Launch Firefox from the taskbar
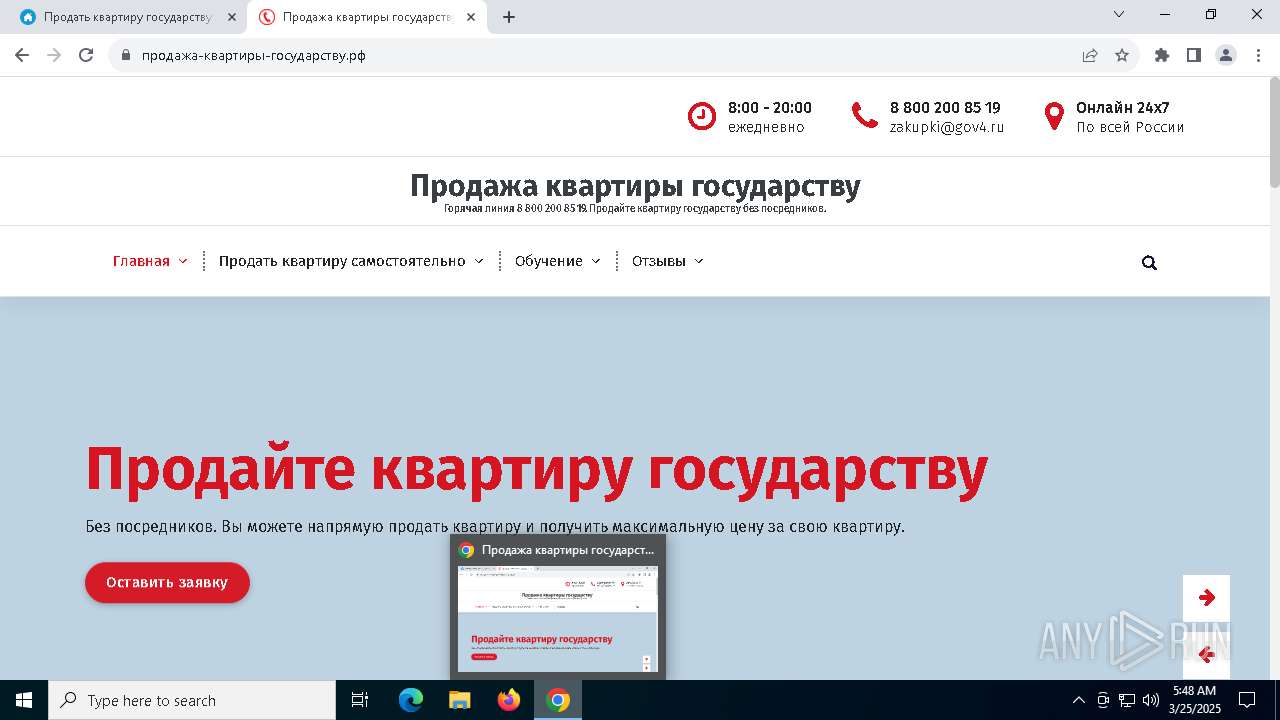 point(509,700)
